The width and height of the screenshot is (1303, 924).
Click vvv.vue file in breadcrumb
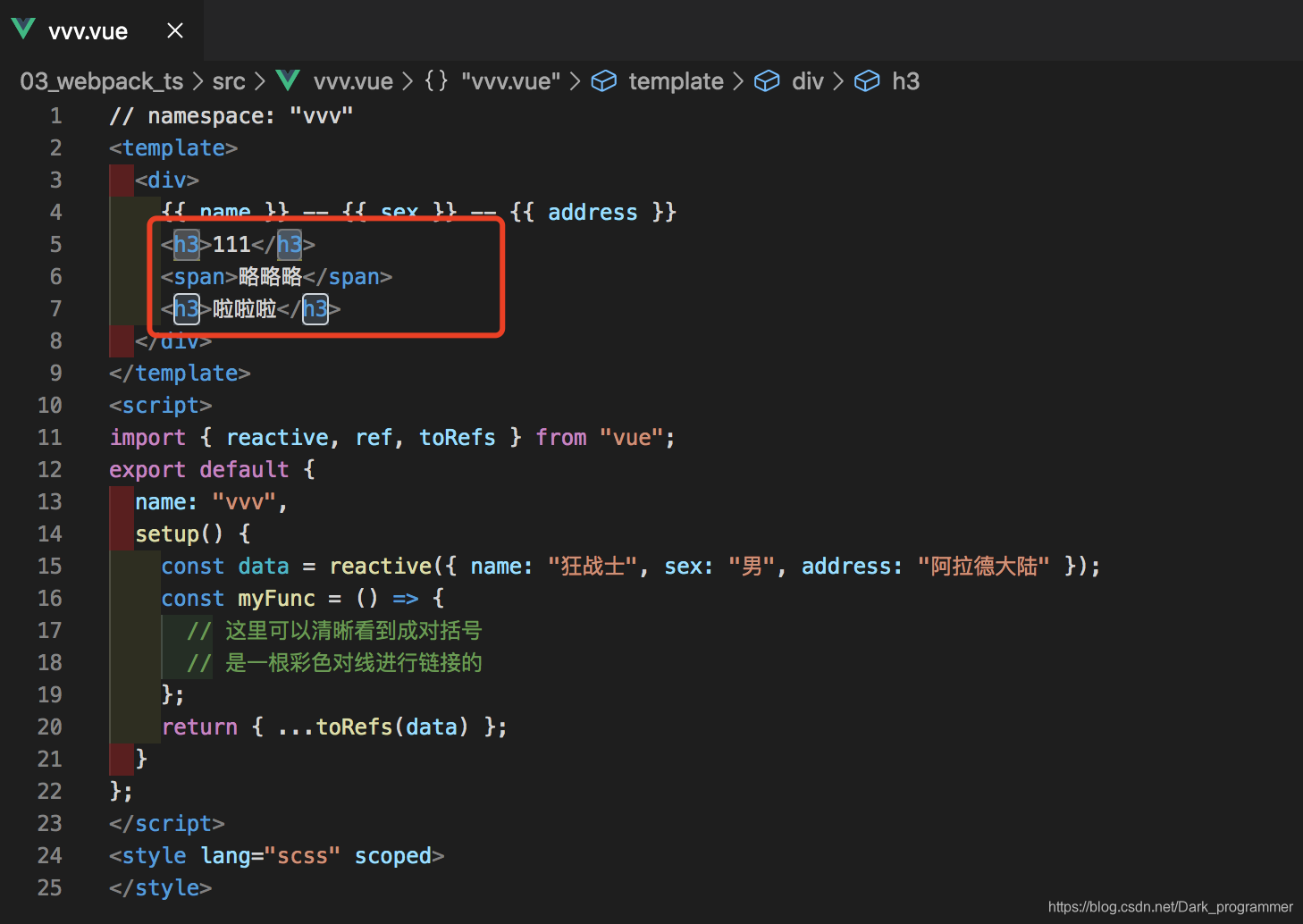(353, 81)
